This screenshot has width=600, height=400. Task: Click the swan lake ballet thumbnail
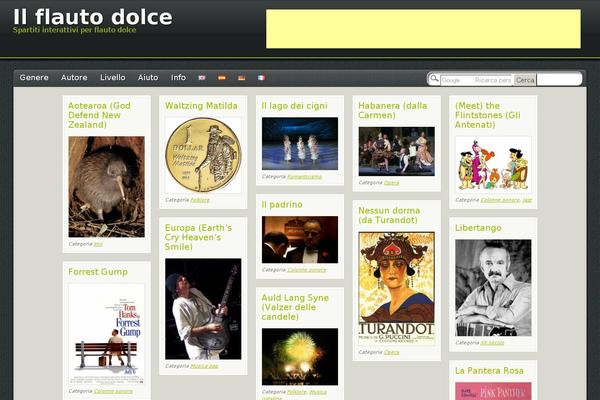(300, 144)
